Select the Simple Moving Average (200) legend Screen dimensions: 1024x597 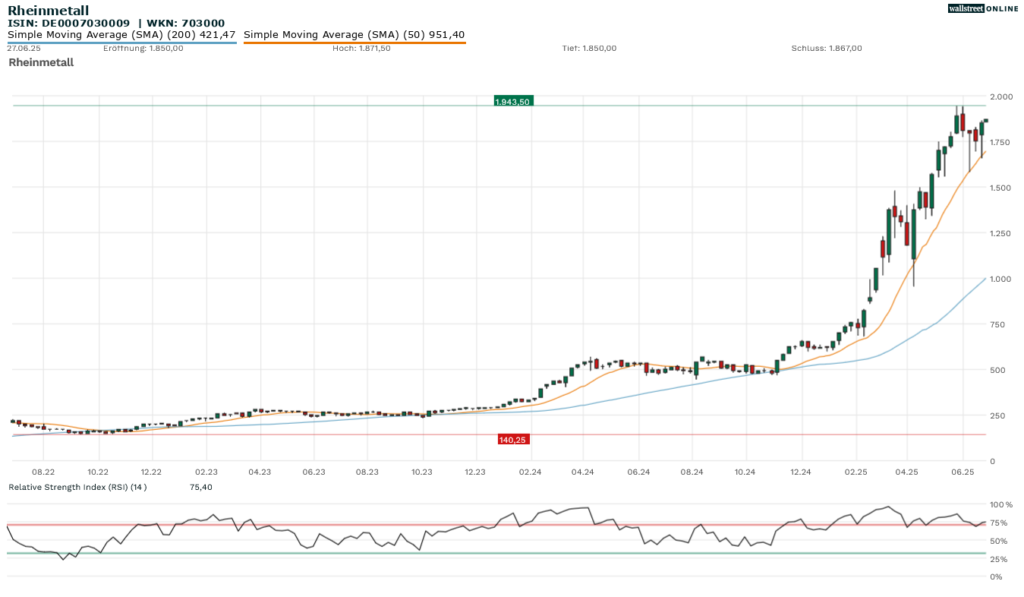point(121,34)
